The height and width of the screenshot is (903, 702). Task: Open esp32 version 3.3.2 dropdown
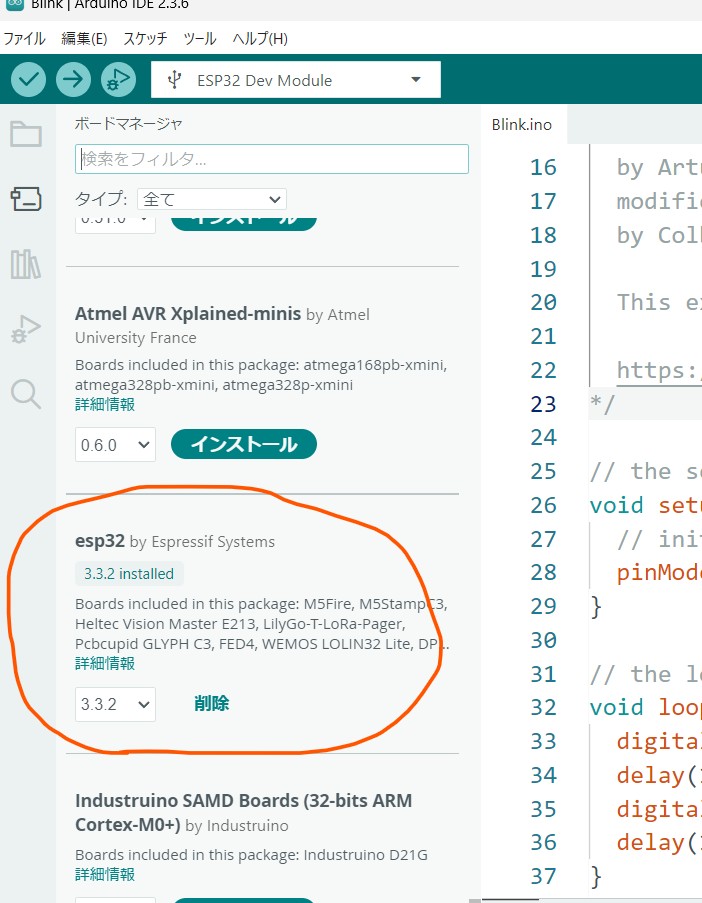pos(115,704)
